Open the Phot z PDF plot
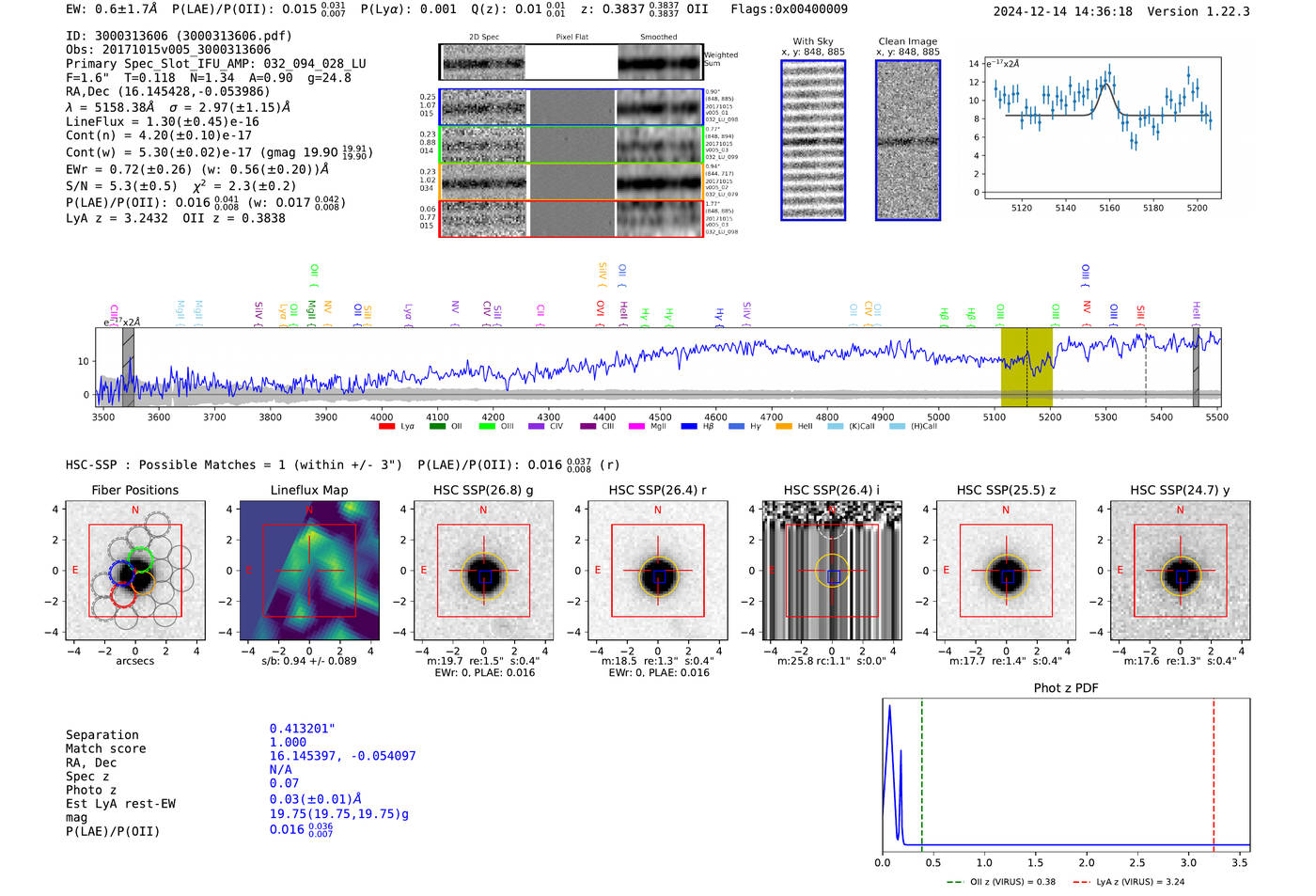1316x896 pixels. point(1066,775)
